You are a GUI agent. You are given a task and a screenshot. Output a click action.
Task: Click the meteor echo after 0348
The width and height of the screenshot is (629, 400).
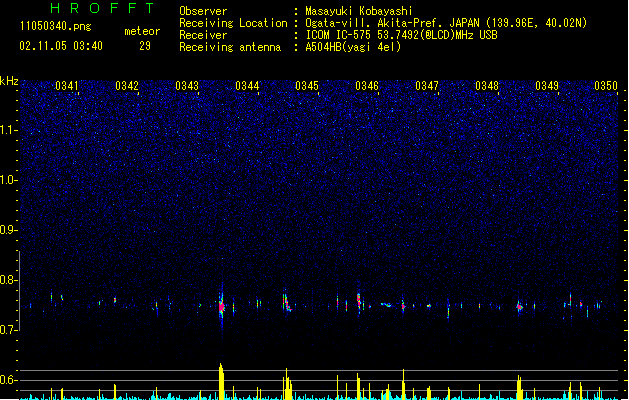coord(519,307)
